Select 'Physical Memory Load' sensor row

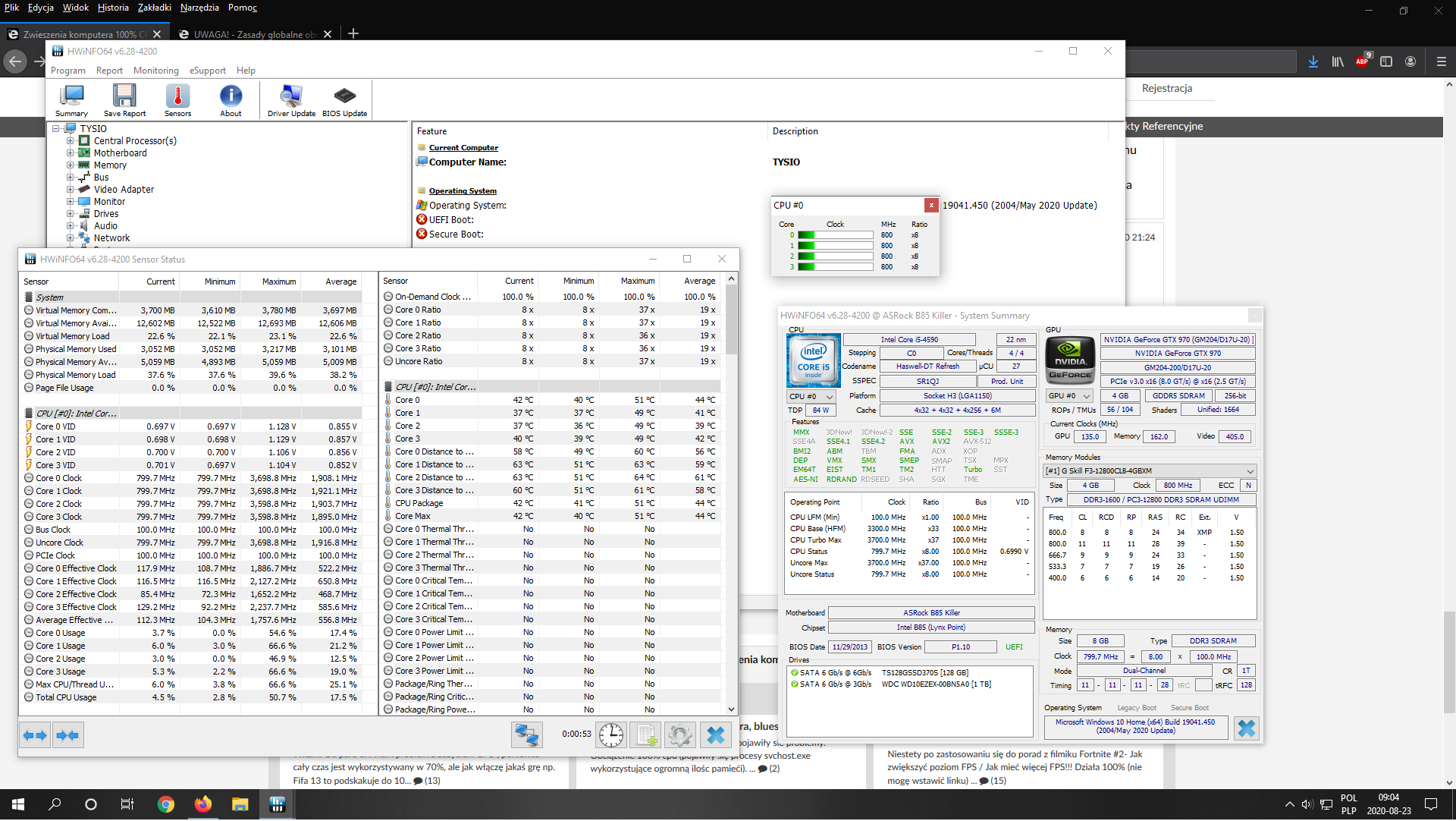coord(193,376)
